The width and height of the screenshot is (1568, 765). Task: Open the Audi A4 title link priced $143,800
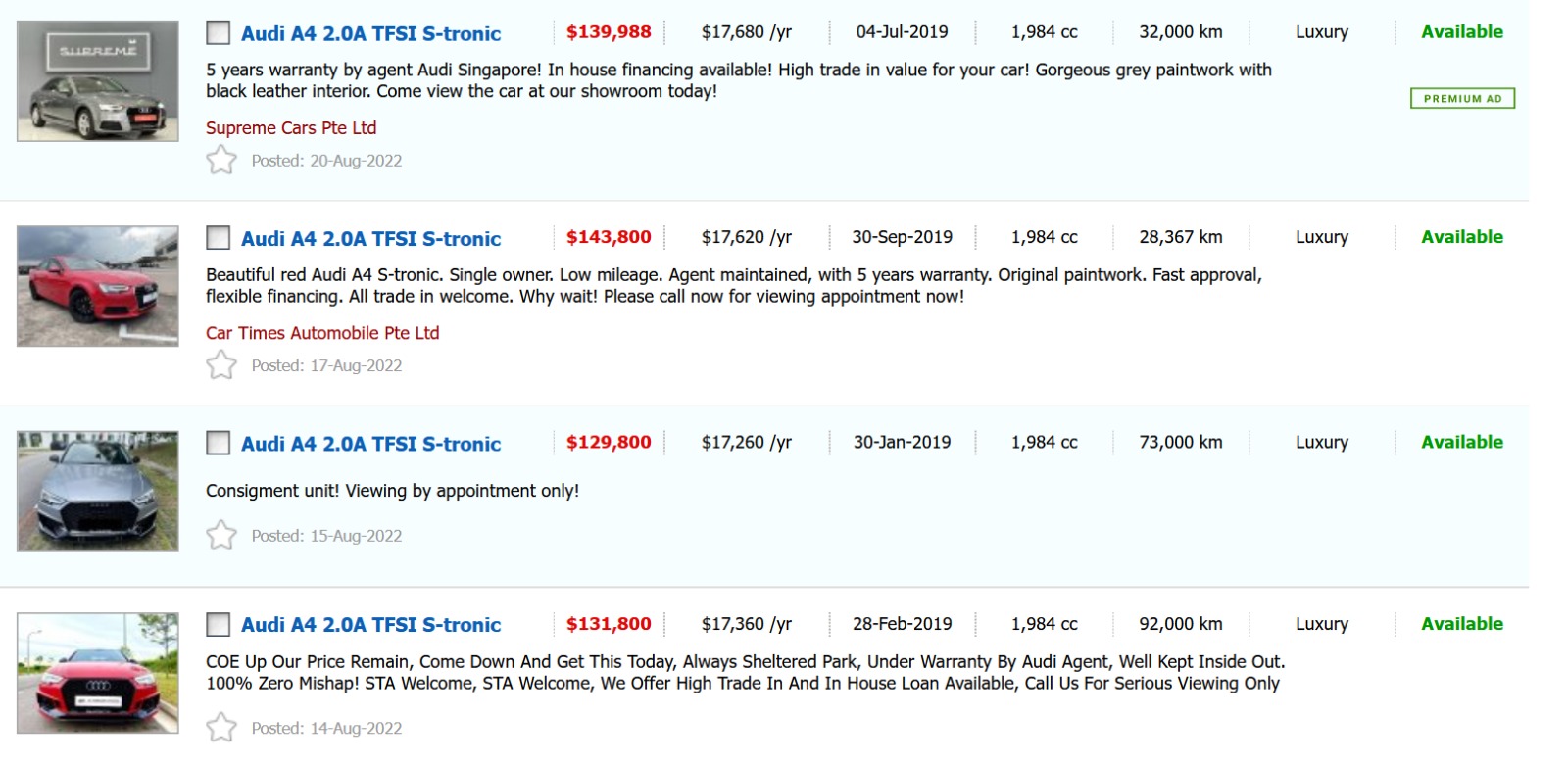pyautogui.click(x=370, y=239)
